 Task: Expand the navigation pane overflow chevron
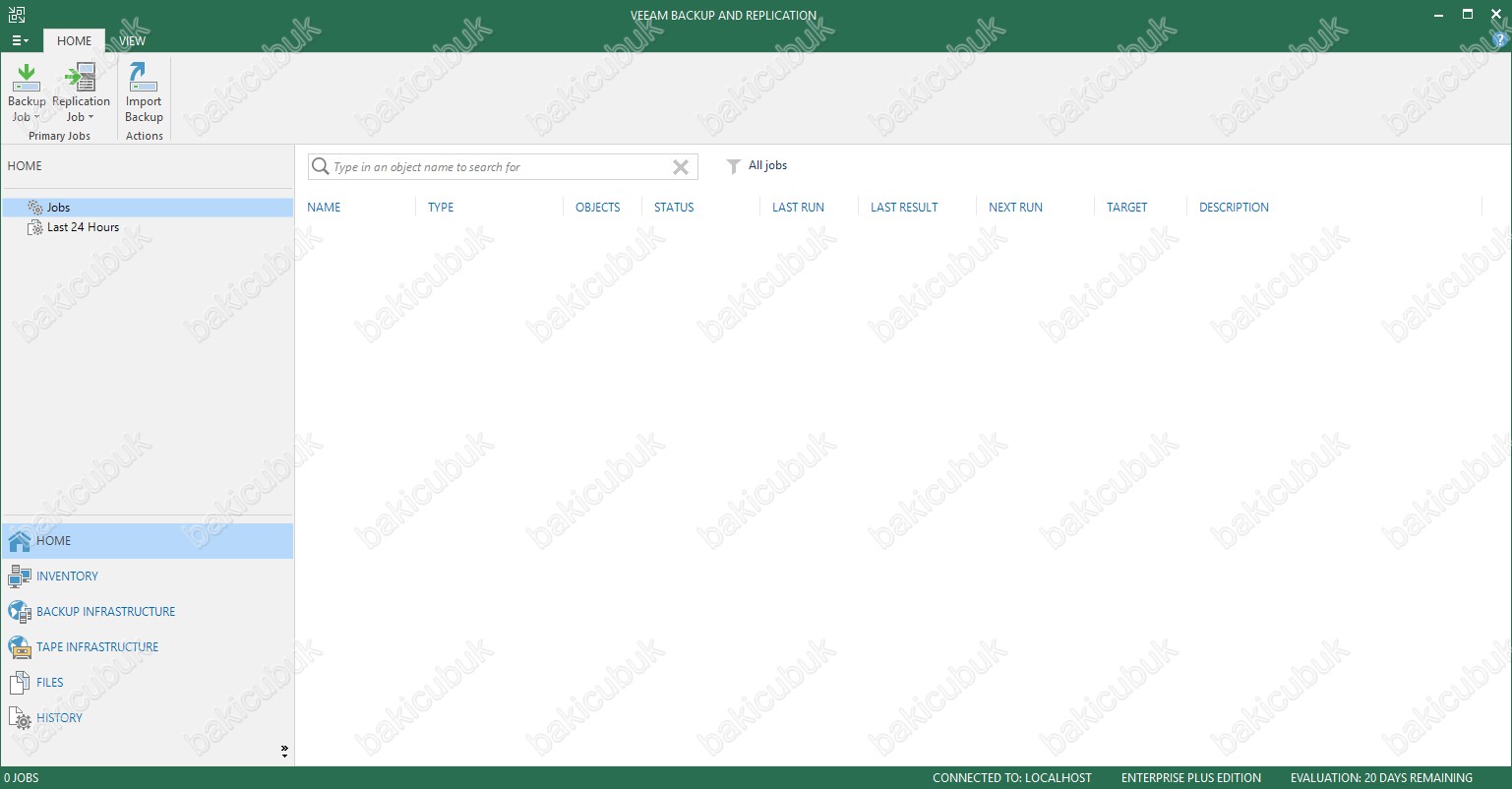[284, 752]
